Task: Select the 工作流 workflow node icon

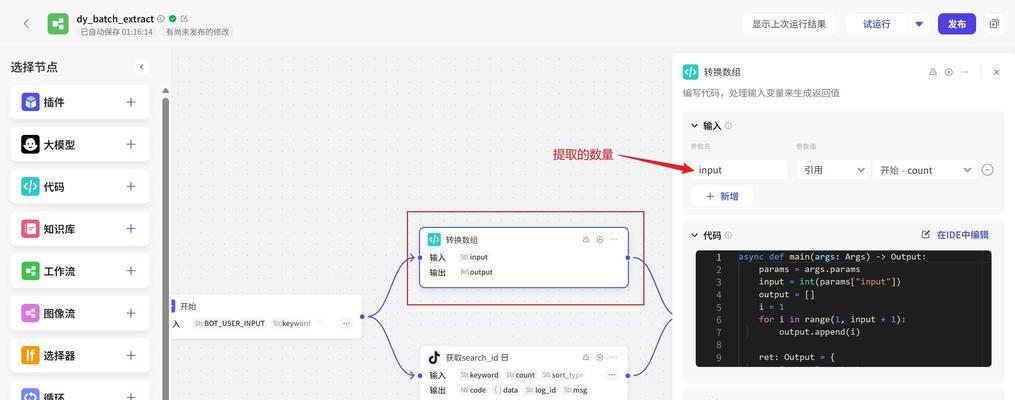Action: click(30, 271)
